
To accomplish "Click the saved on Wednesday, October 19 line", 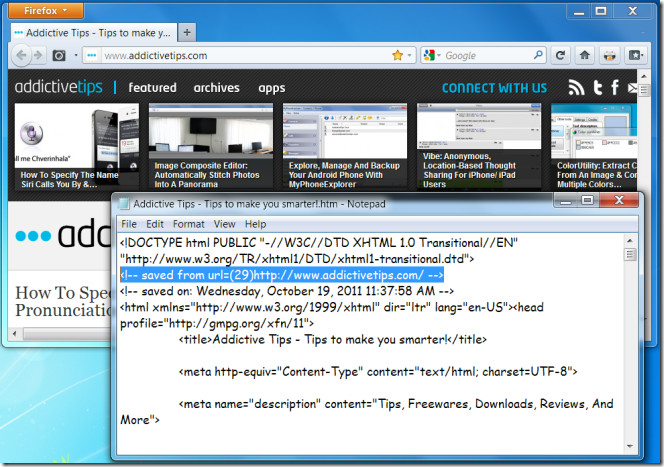I will point(287,291).
